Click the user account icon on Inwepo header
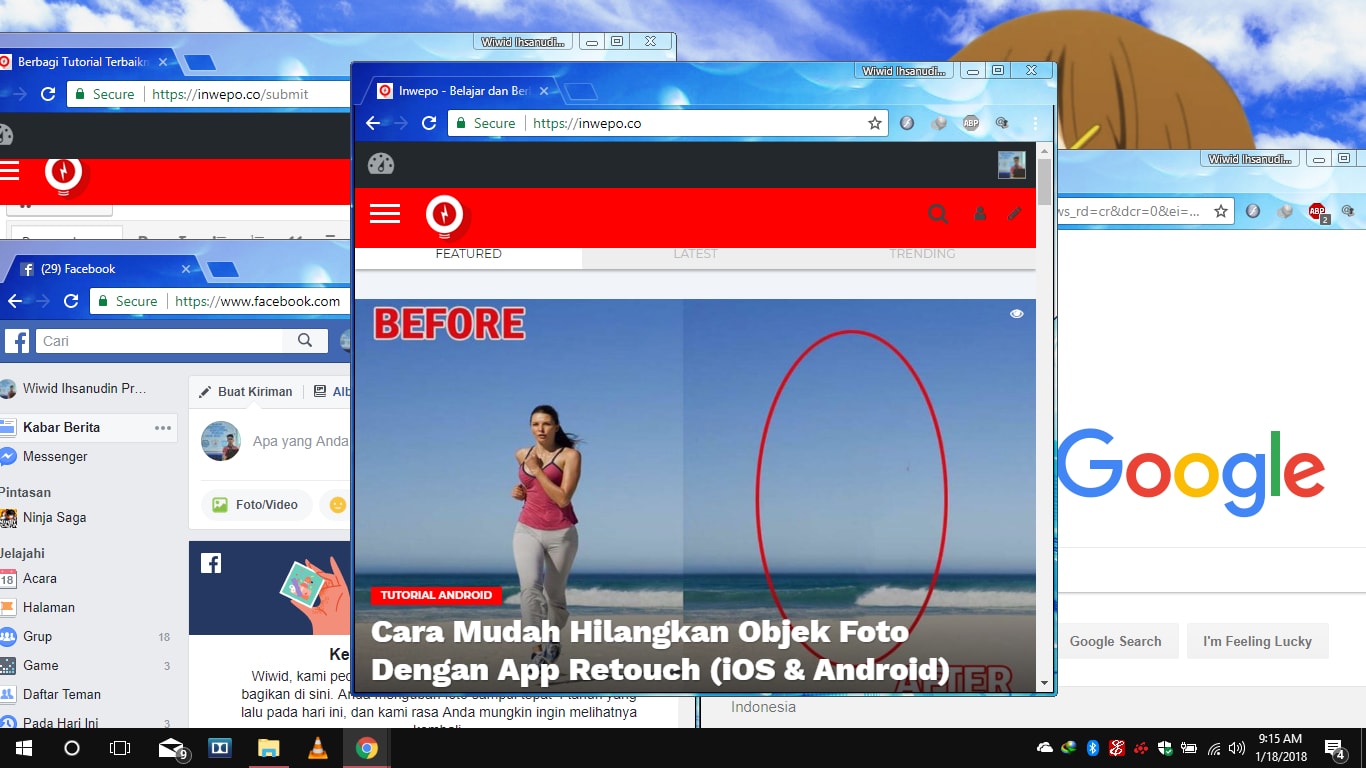 [x=980, y=214]
